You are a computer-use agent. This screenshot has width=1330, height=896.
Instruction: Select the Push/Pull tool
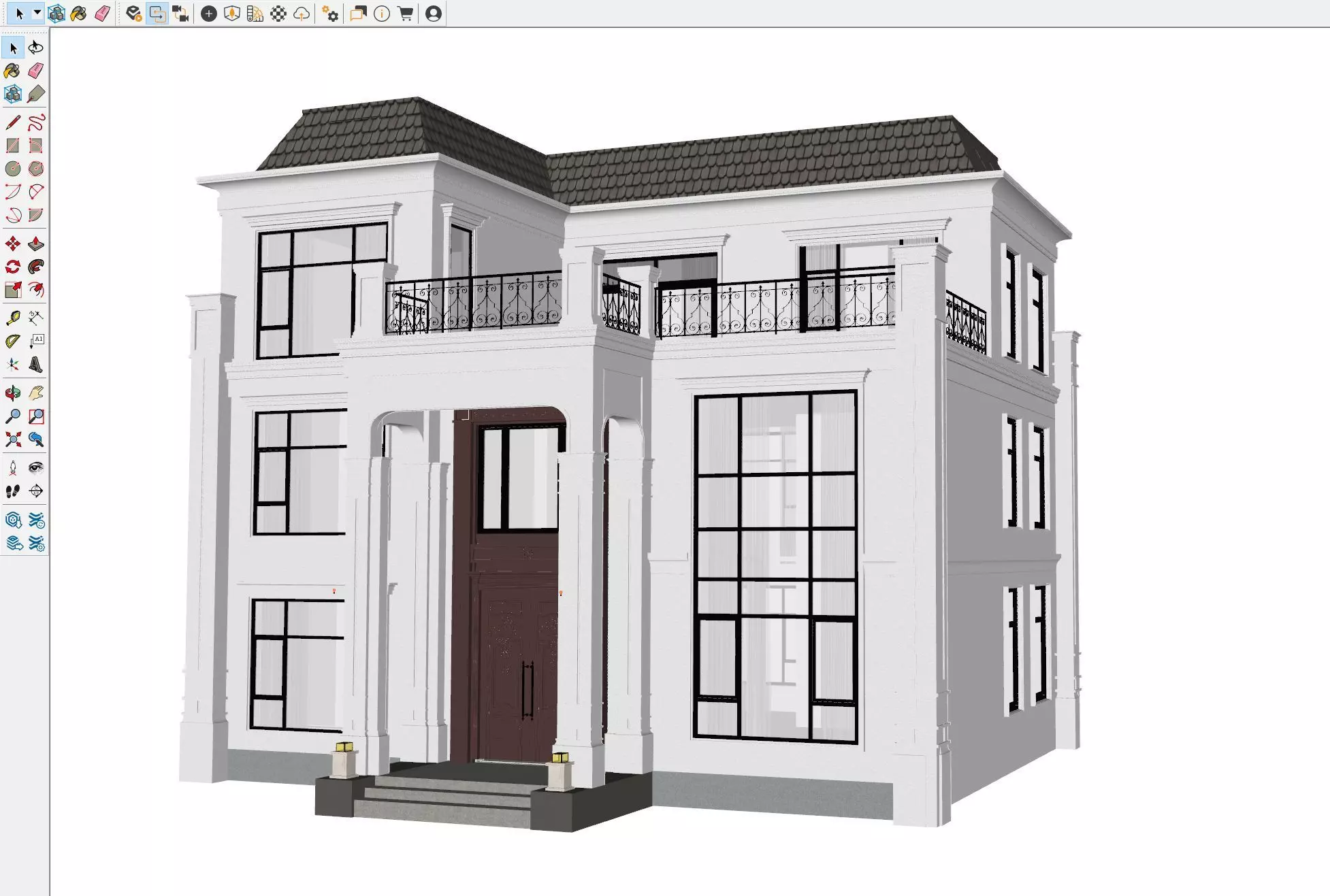coord(36,244)
